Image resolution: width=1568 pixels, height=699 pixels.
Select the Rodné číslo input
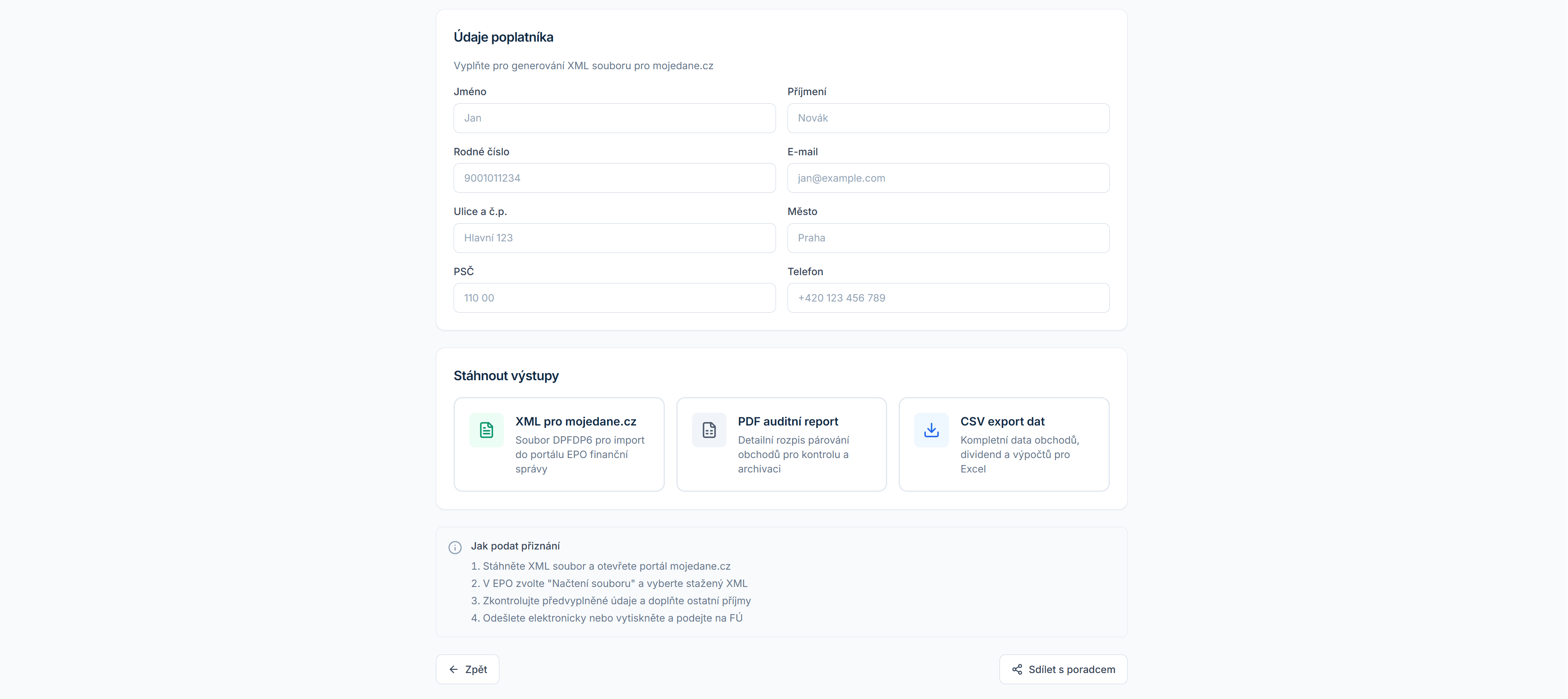[614, 178]
